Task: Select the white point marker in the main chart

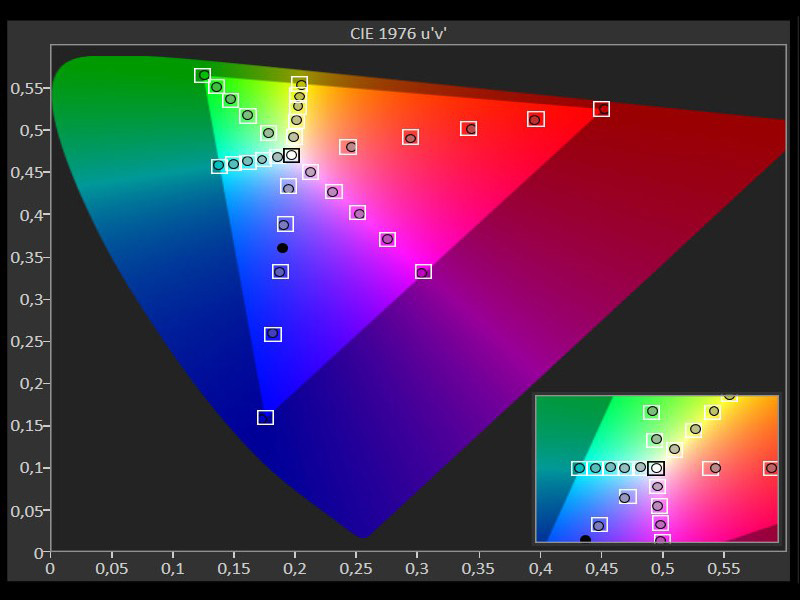Action: click(291, 155)
